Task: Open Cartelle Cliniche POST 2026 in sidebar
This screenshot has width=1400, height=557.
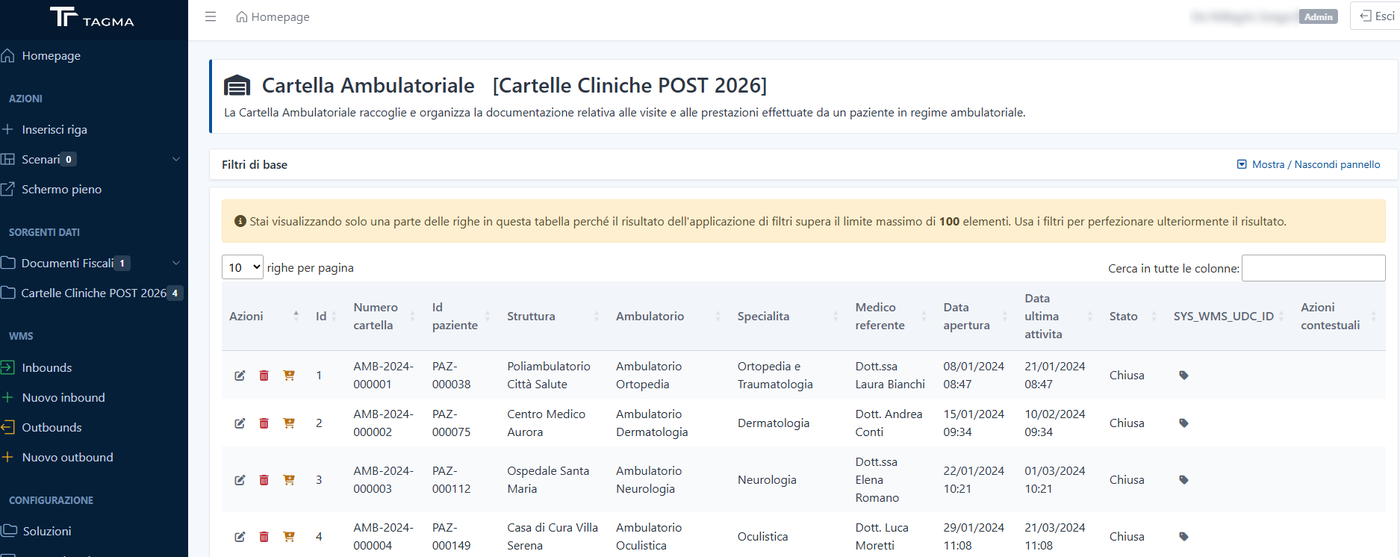Action: pos(94,293)
